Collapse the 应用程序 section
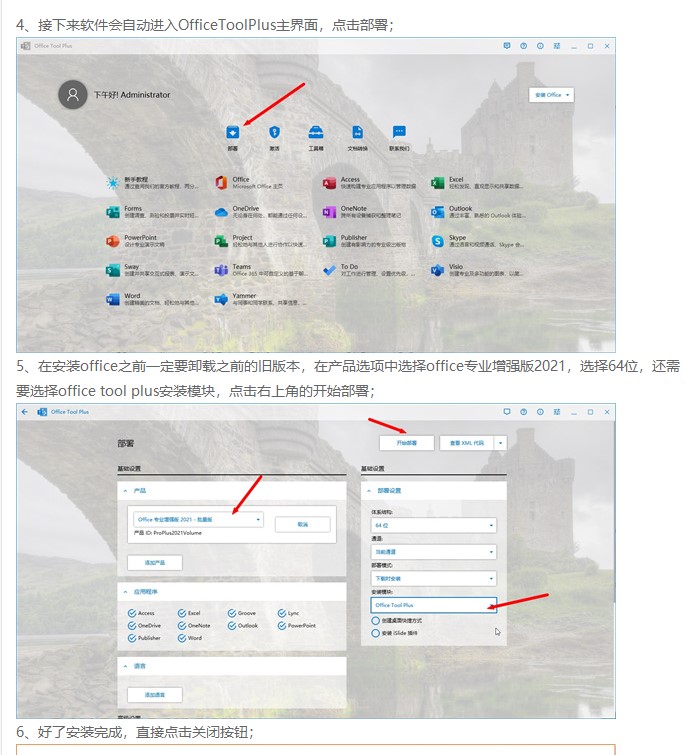Viewport: 686px width, 755px height. (x=125, y=592)
